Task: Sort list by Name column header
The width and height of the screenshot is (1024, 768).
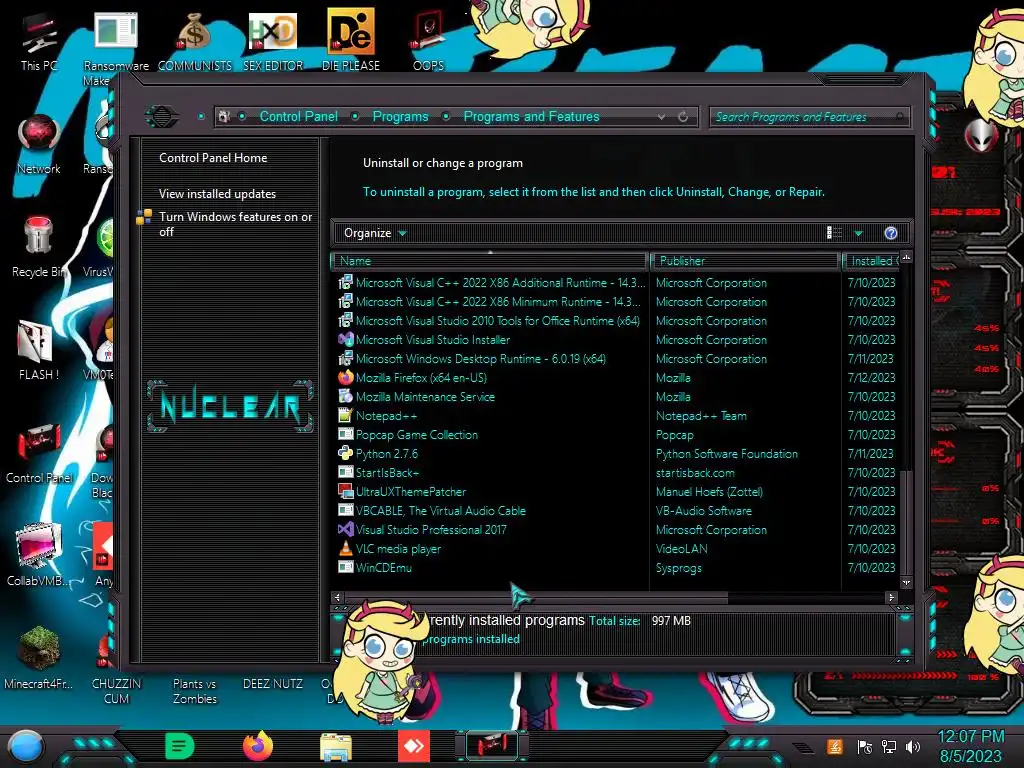Action: point(490,261)
